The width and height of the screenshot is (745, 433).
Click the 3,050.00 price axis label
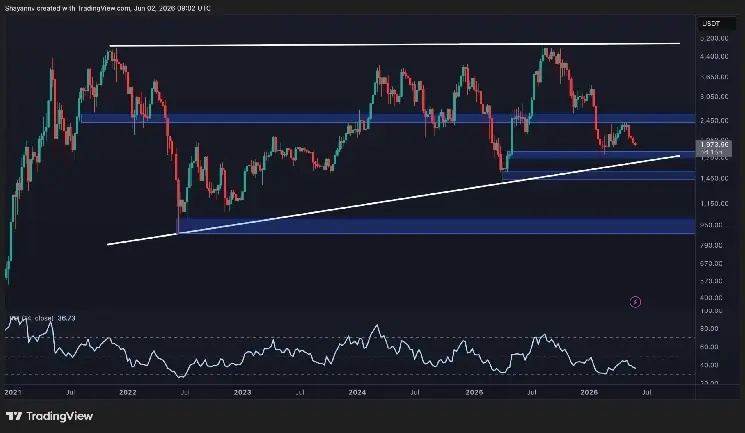click(x=714, y=96)
